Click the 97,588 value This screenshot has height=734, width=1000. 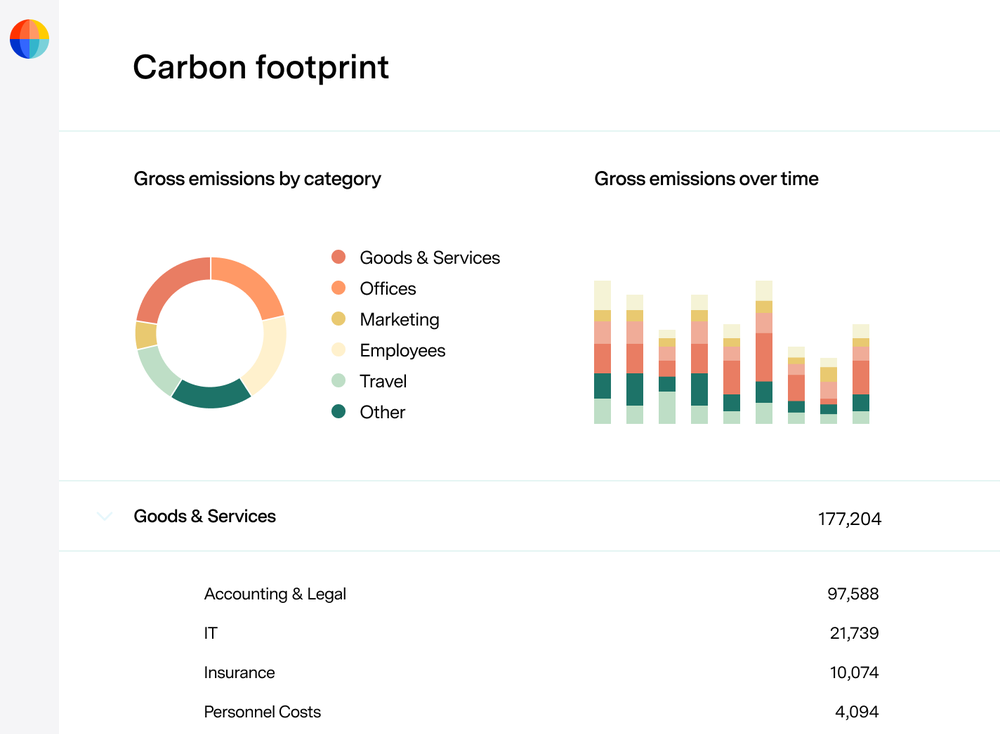point(853,594)
